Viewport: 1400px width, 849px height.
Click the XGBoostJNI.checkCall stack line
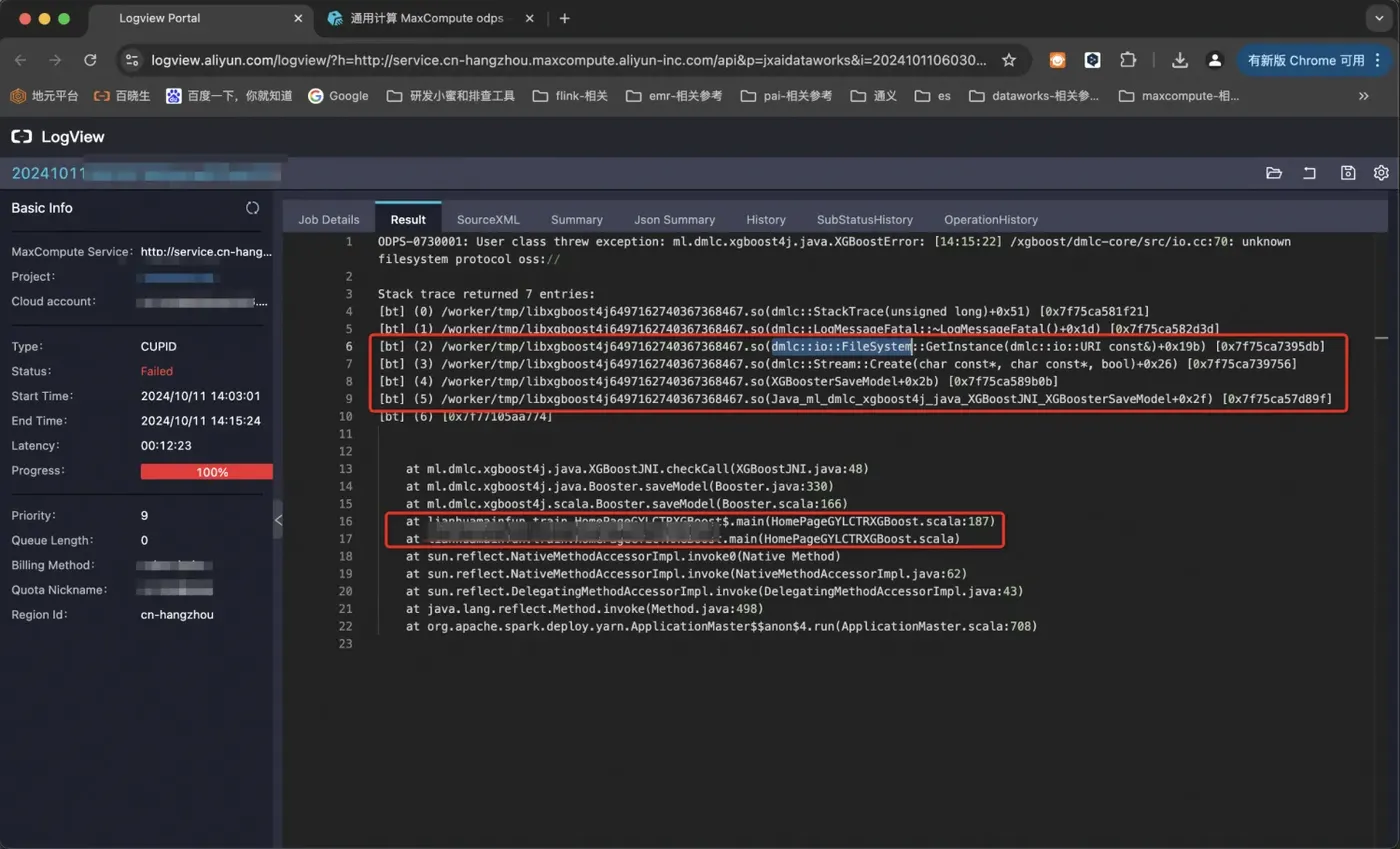tap(637, 468)
